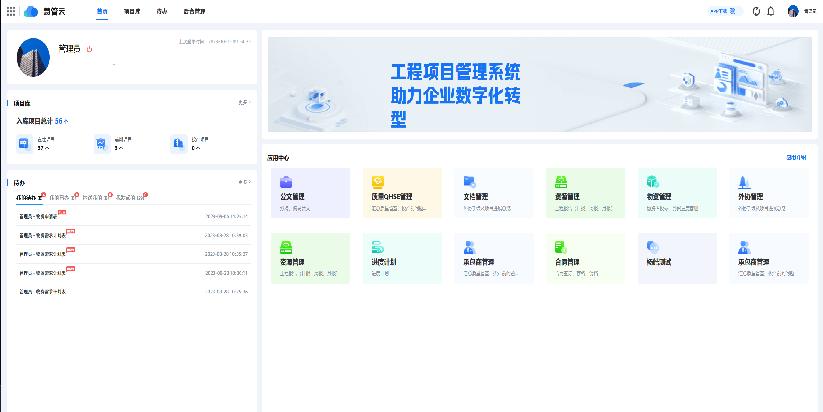
Task: Click the blue link in 应用中心 header
Action: coord(796,157)
